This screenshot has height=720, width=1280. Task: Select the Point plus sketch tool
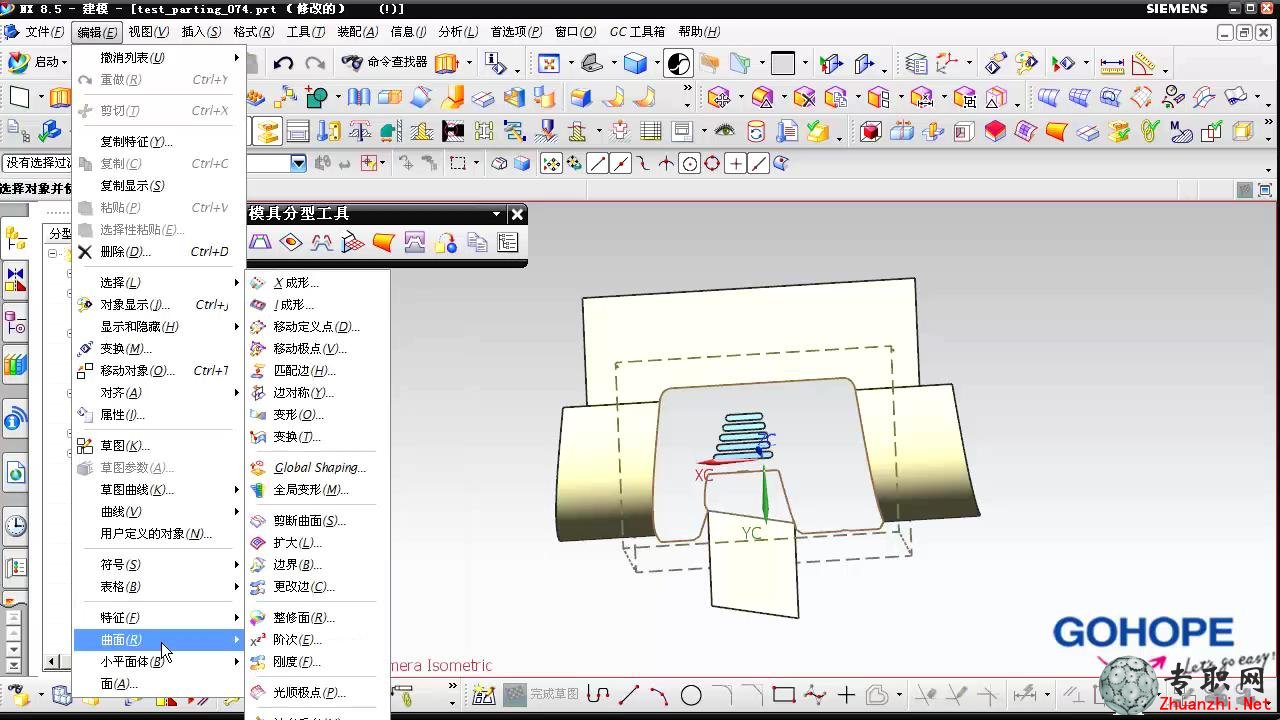tap(846, 695)
